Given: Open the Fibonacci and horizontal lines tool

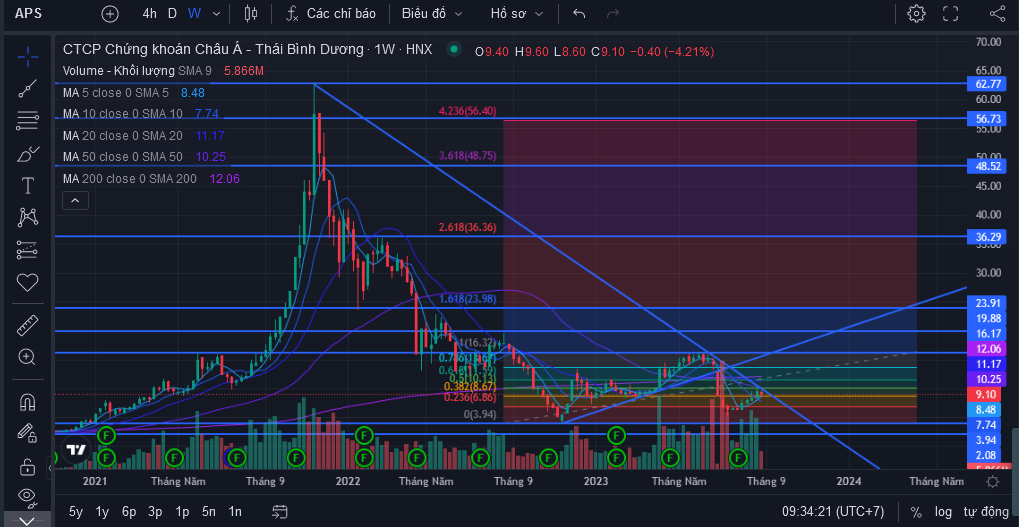Looking at the screenshot, I should coord(27,120).
